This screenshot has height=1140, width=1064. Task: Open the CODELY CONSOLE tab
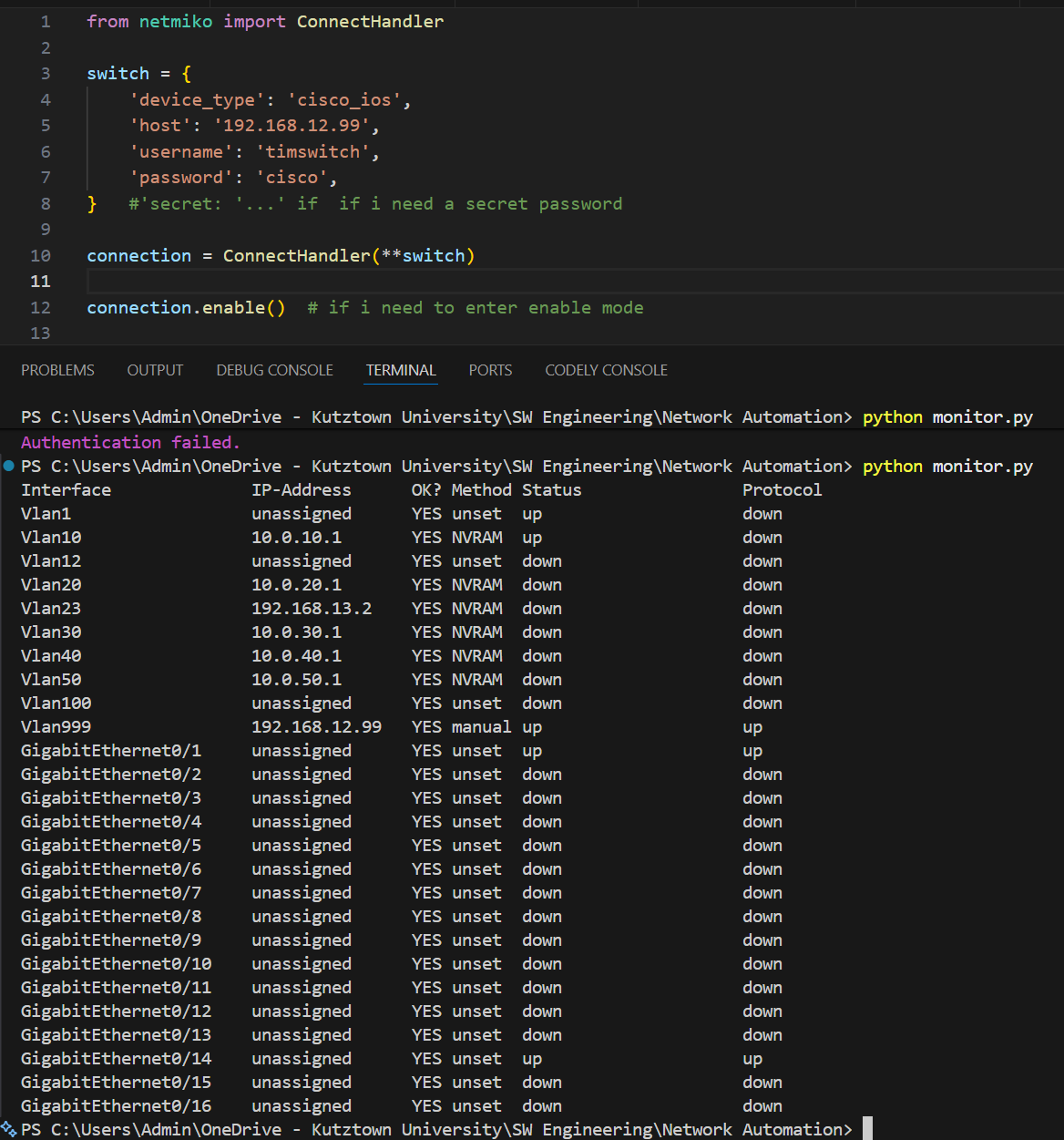(606, 370)
